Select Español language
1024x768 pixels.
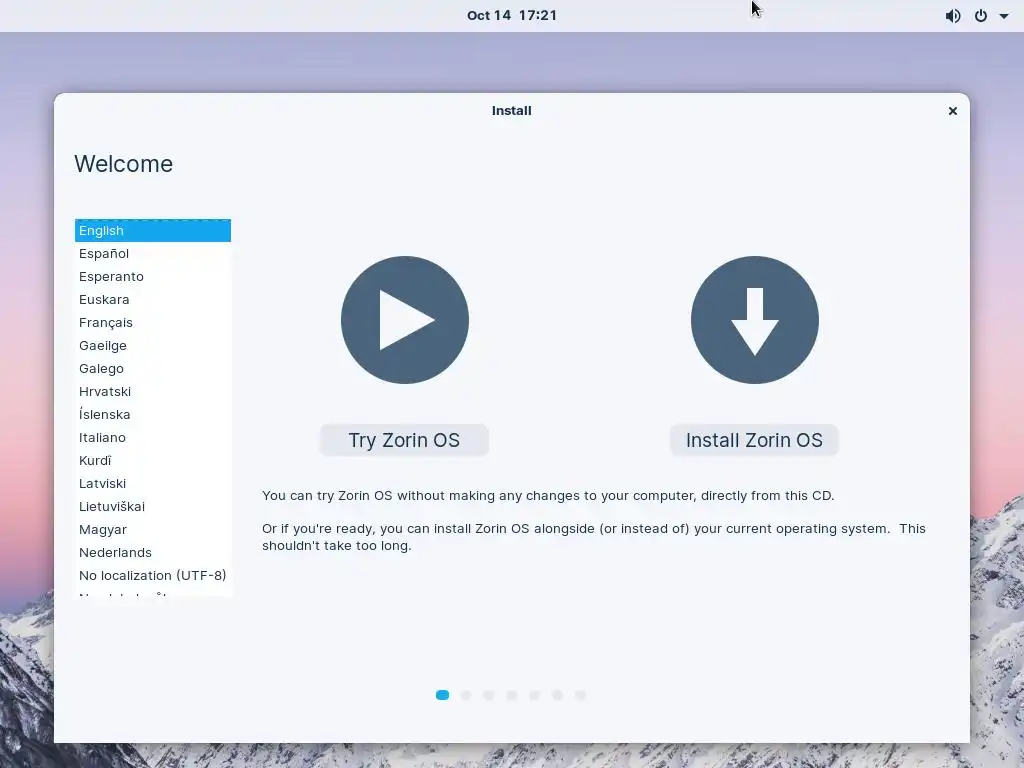(x=153, y=253)
